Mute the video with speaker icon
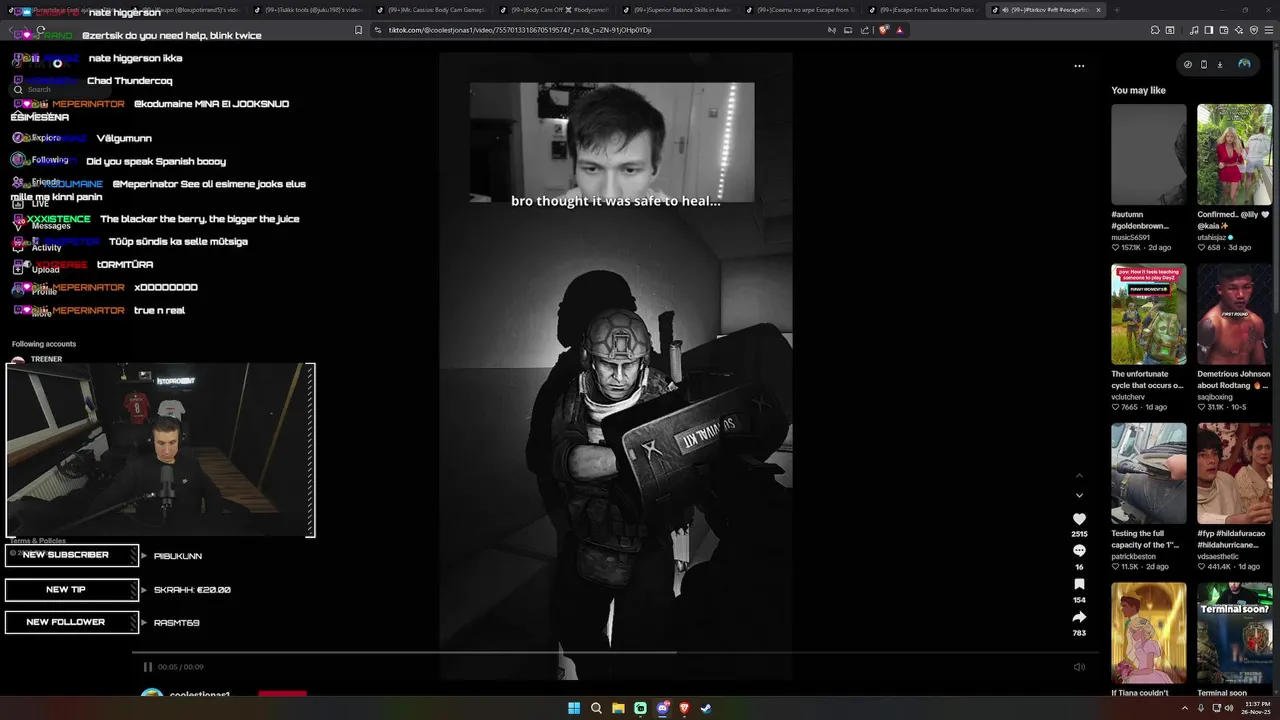Image resolution: width=1280 pixels, height=720 pixels. coord(1079,667)
